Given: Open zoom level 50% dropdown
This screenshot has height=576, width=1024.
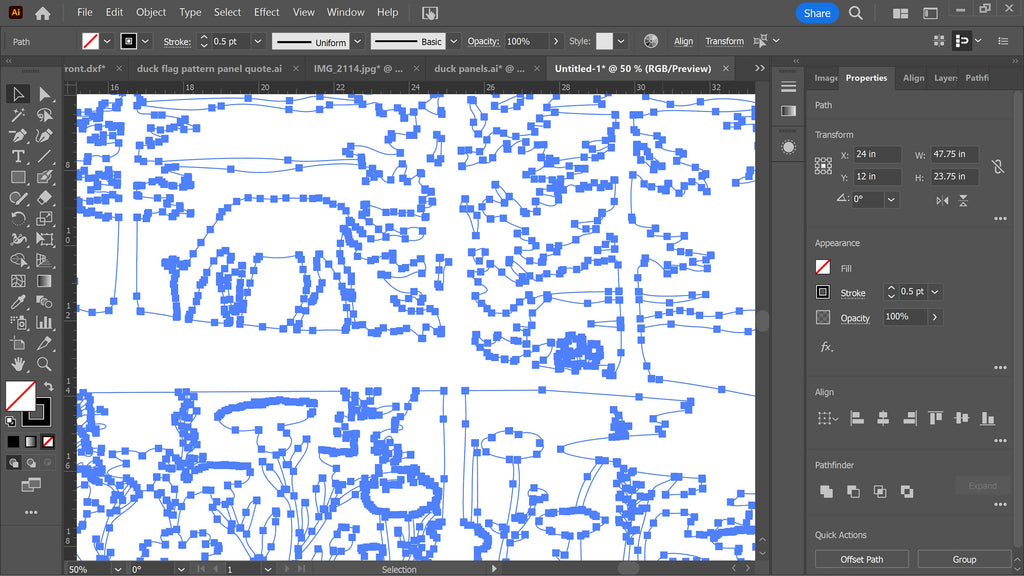Looking at the screenshot, I should [x=118, y=569].
